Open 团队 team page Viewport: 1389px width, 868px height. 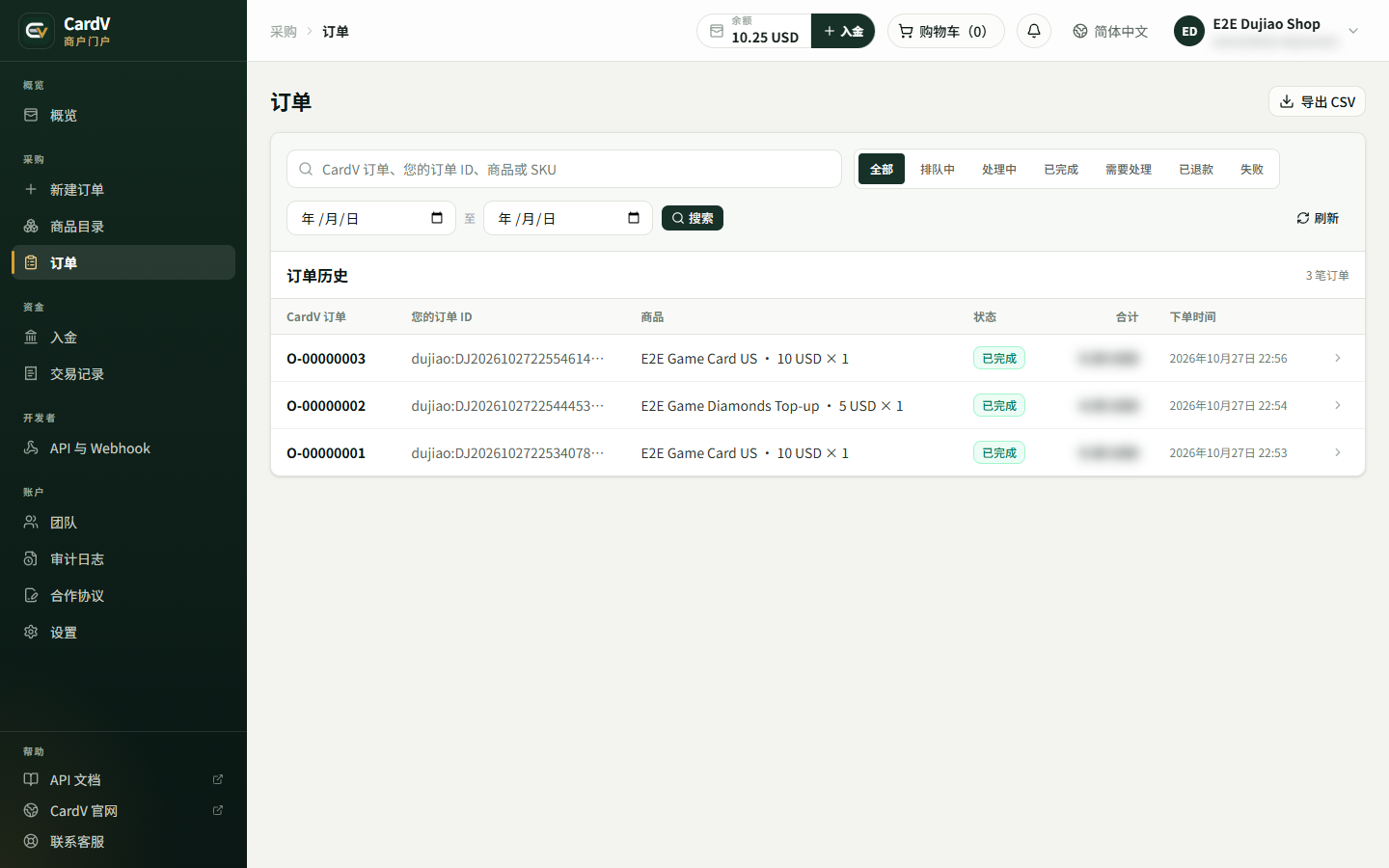coord(123,522)
